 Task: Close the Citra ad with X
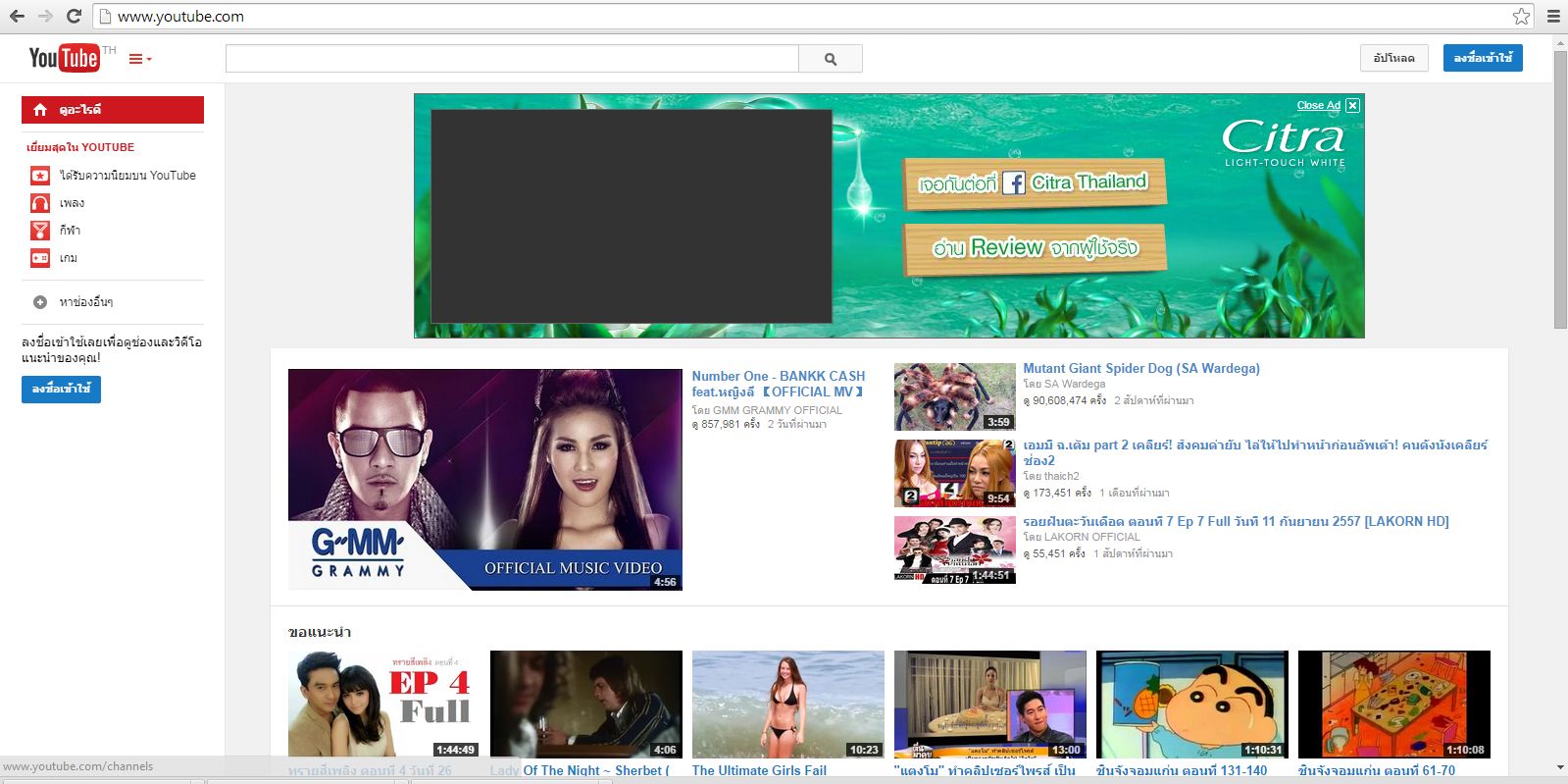click(1352, 106)
